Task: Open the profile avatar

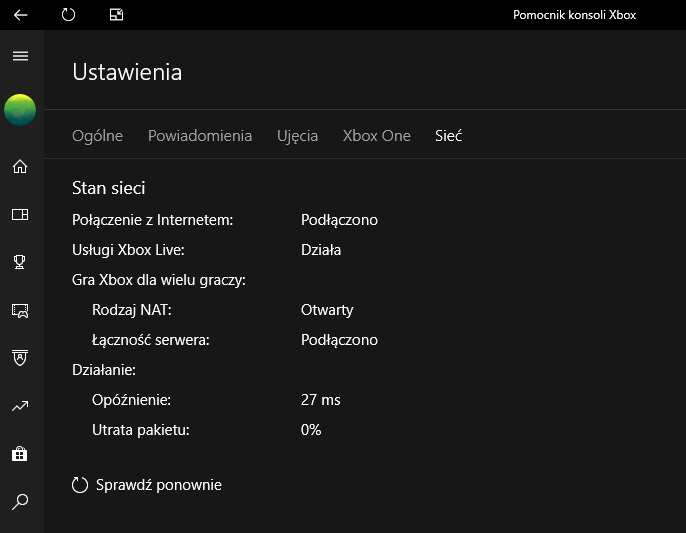Action: tap(20, 110)
